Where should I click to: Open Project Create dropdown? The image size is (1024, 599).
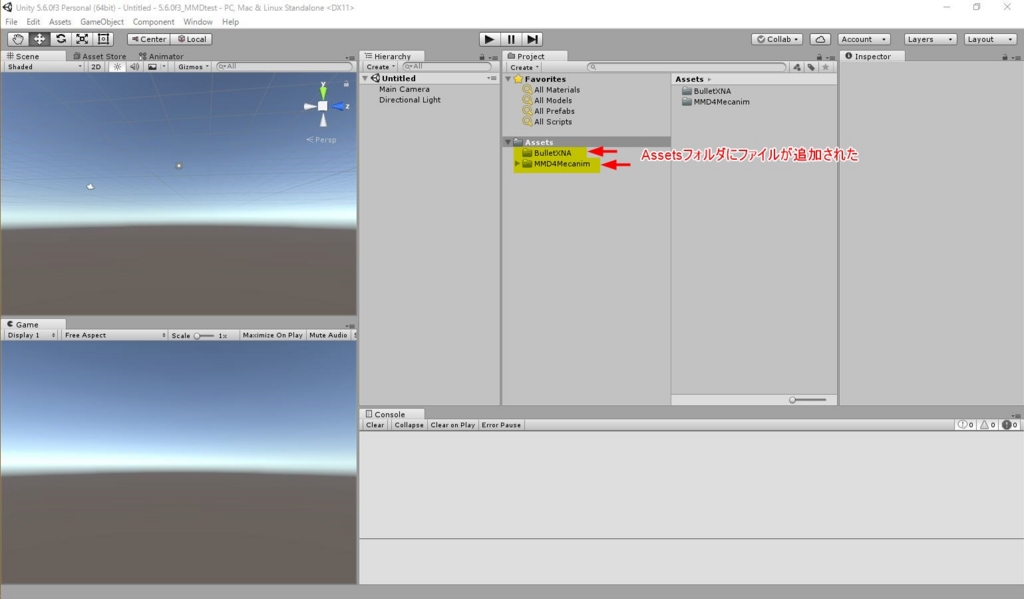click(524, 67)
